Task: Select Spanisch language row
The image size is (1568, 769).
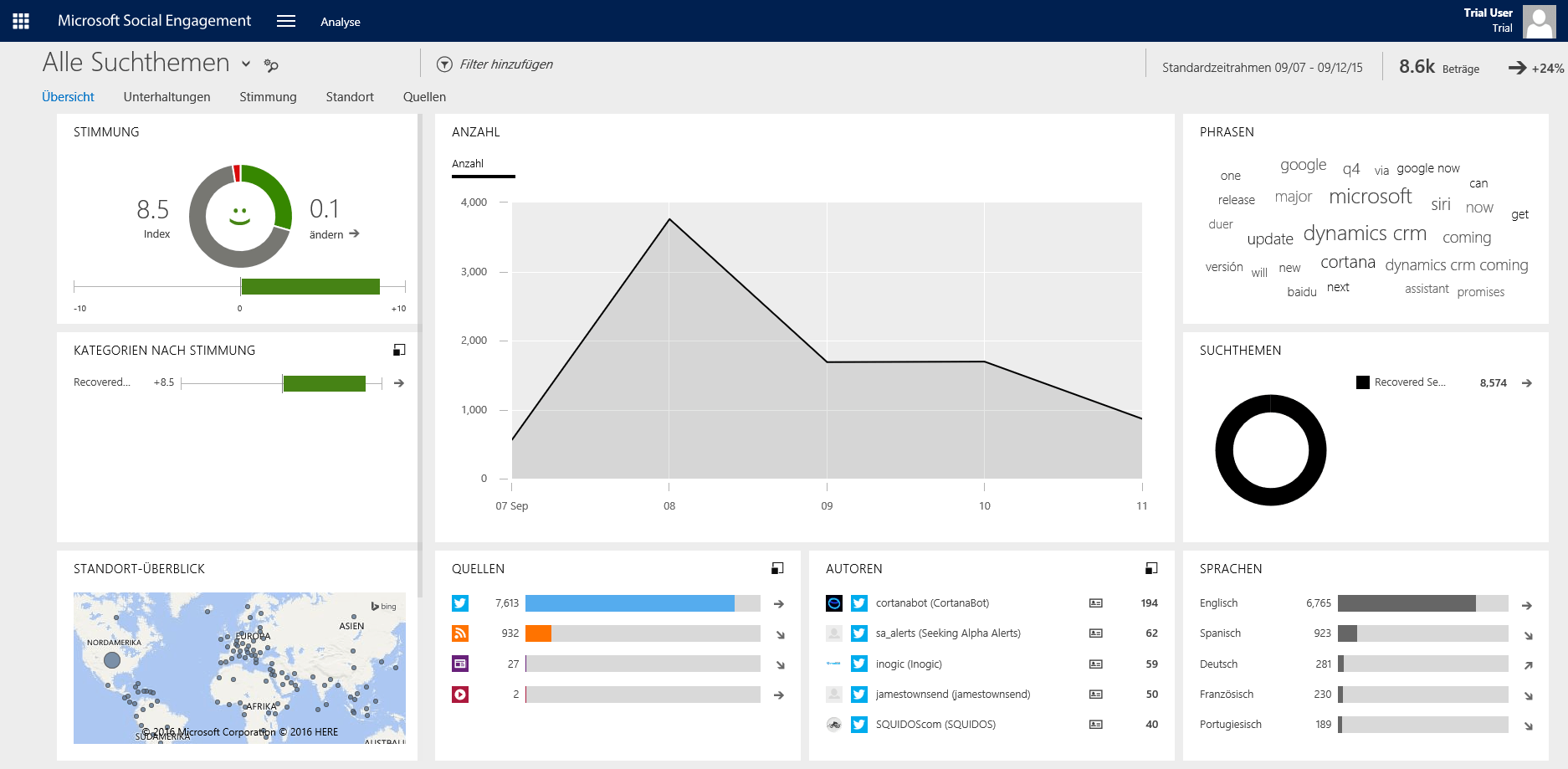Action: pyautogui.click(x=1366, y=633)
